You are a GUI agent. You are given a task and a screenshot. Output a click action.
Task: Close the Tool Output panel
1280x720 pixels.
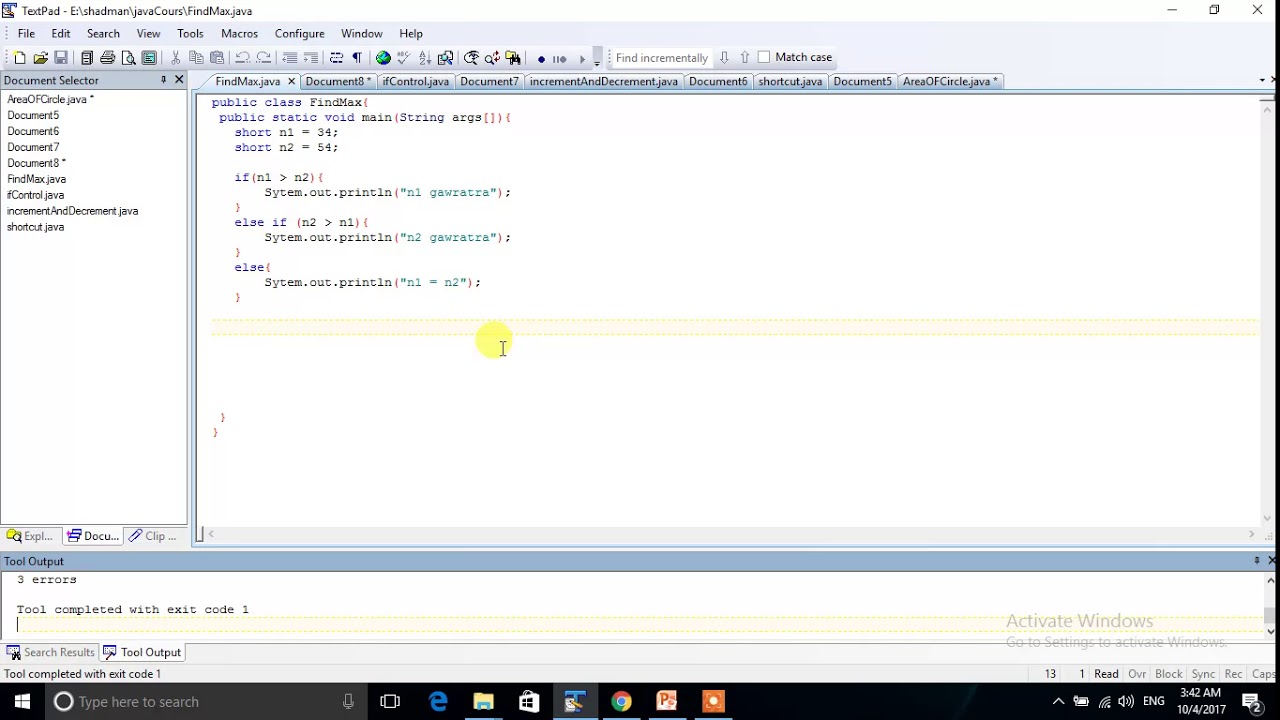click(x=1271, y=561)
